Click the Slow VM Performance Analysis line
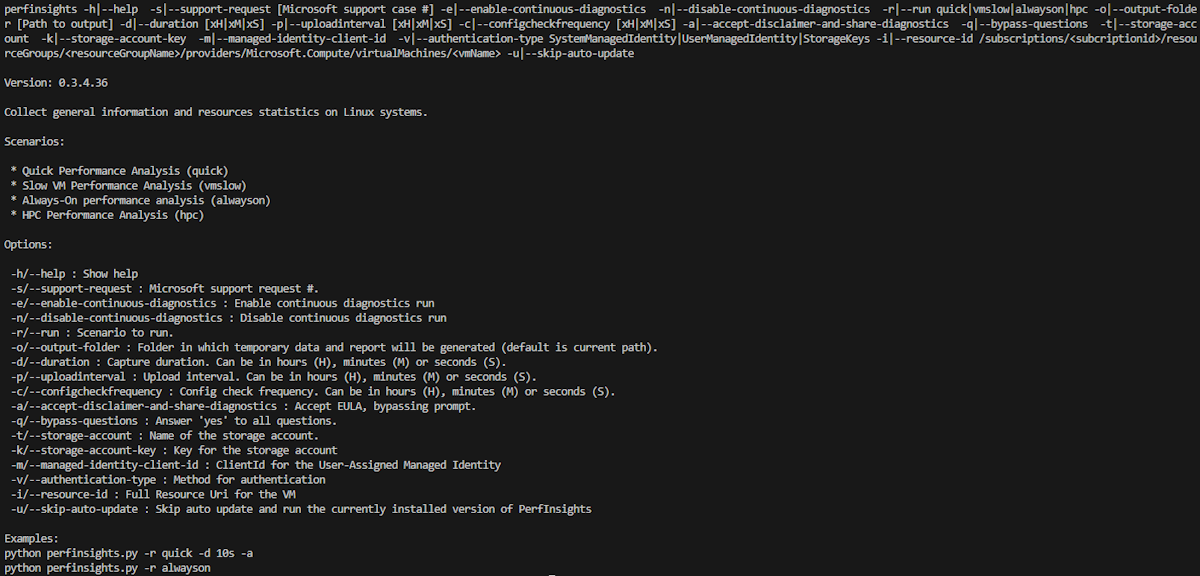 click(128, 186)
